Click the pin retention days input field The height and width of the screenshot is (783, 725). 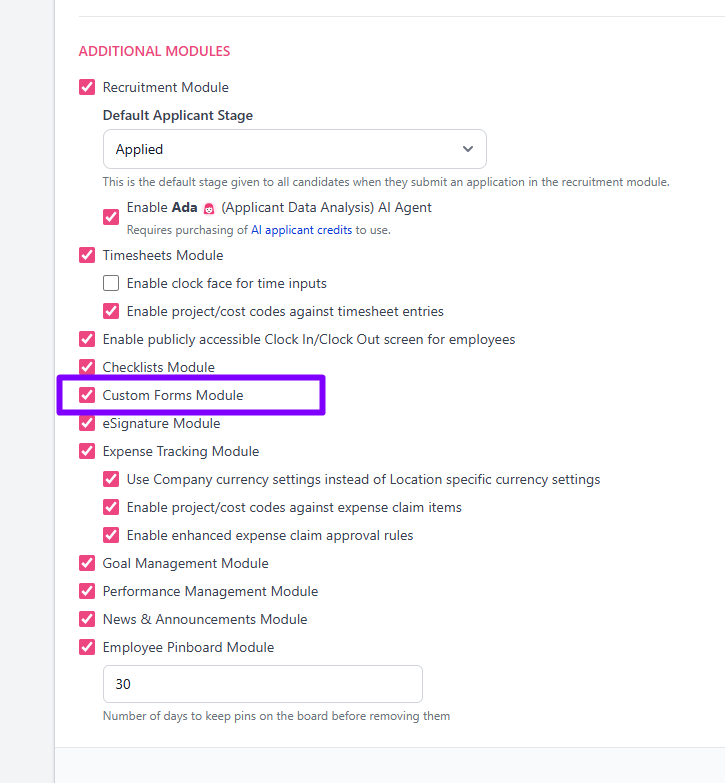click(x=263, y=684)
